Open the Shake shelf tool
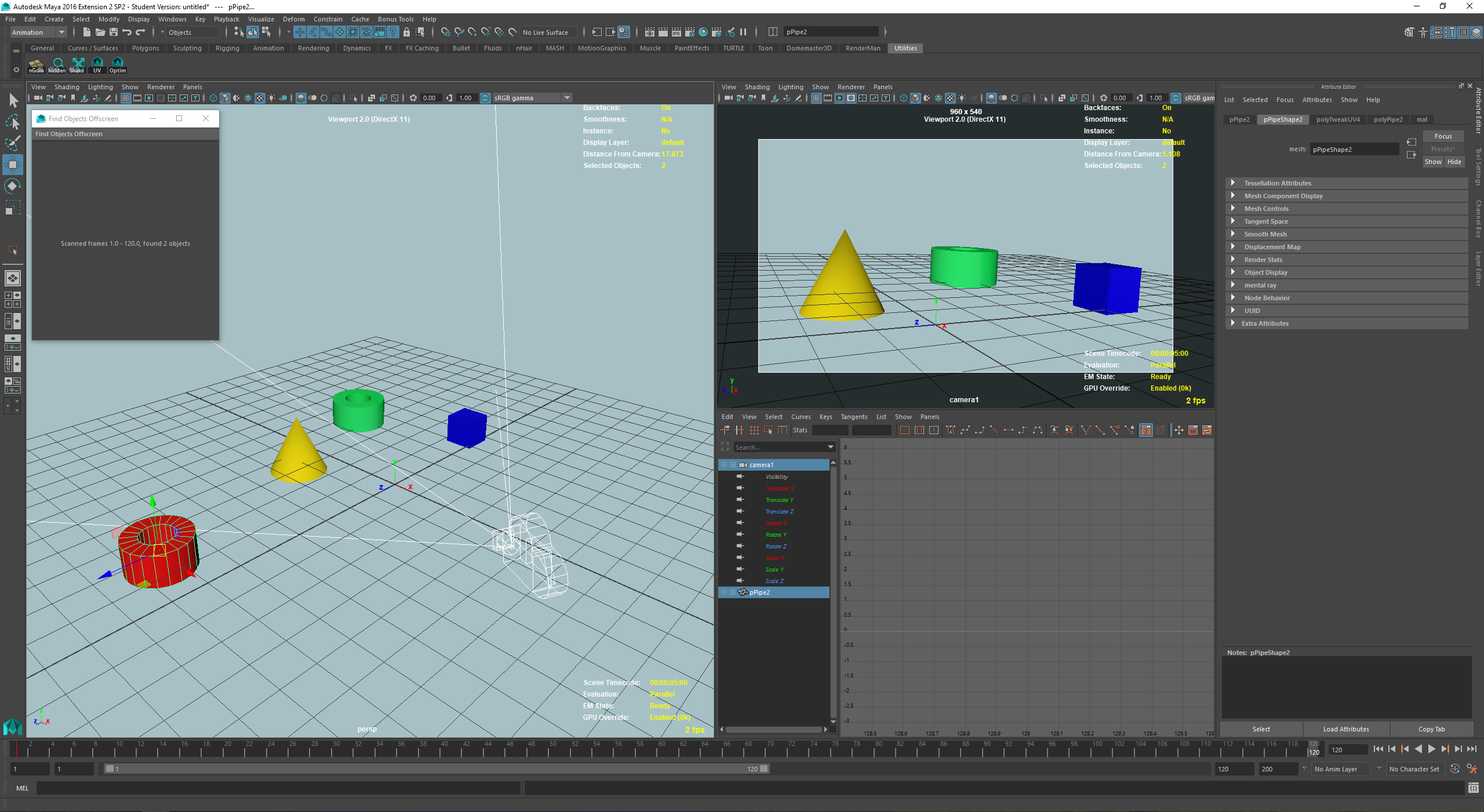This screenshot has height=812, width=1484. click(77, 65)
